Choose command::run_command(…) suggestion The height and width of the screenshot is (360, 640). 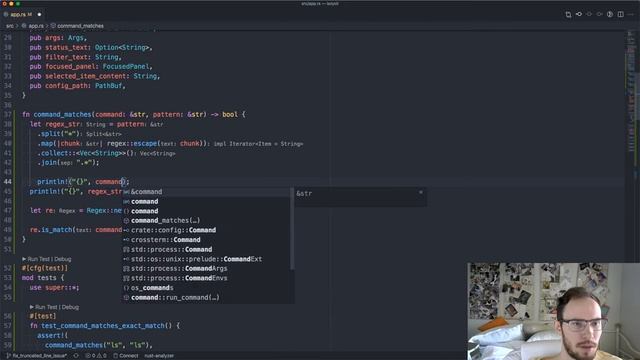(x=207, y=298)
